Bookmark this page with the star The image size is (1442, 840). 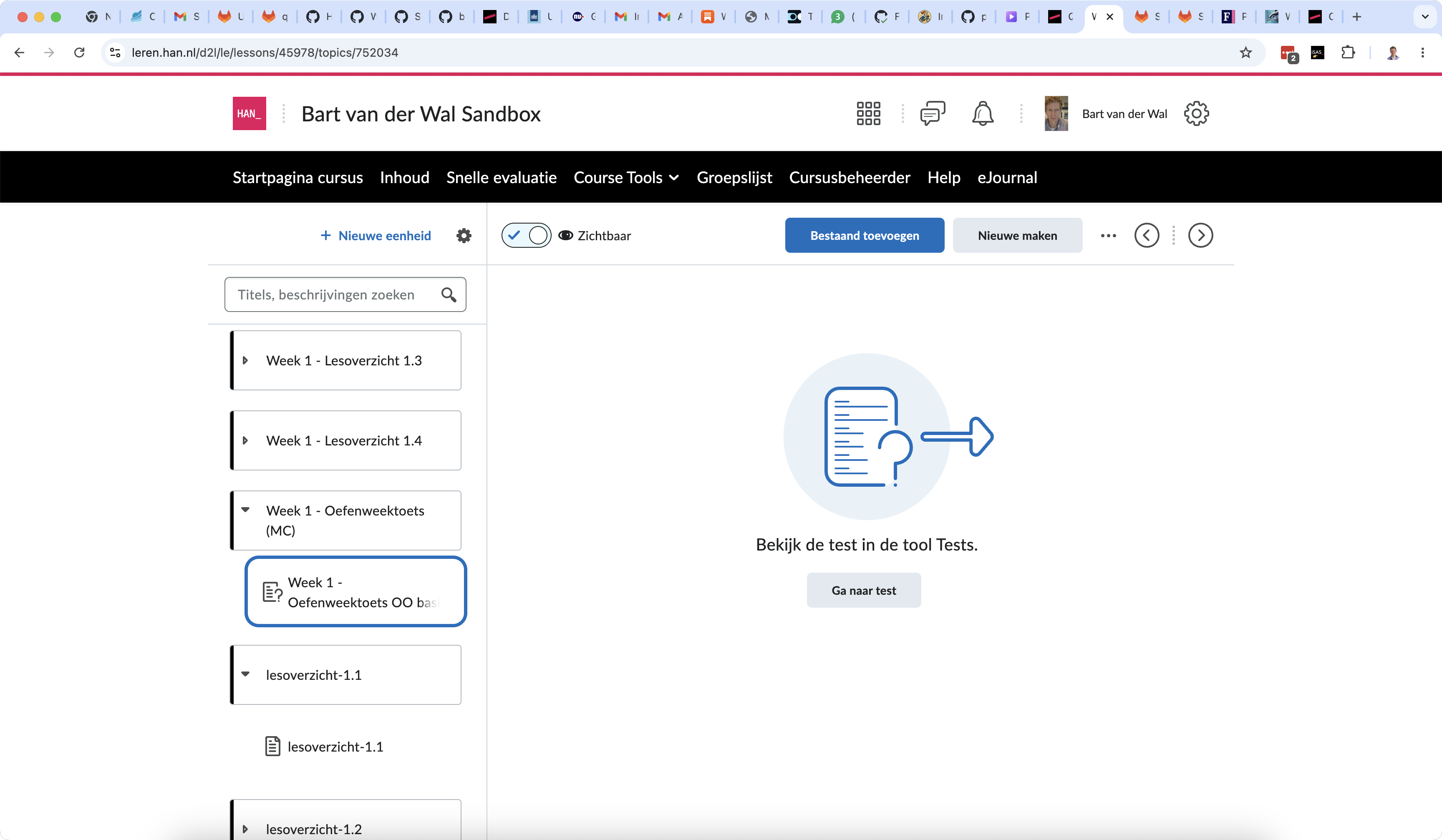pyautogui.click(x=1246, y=53)
